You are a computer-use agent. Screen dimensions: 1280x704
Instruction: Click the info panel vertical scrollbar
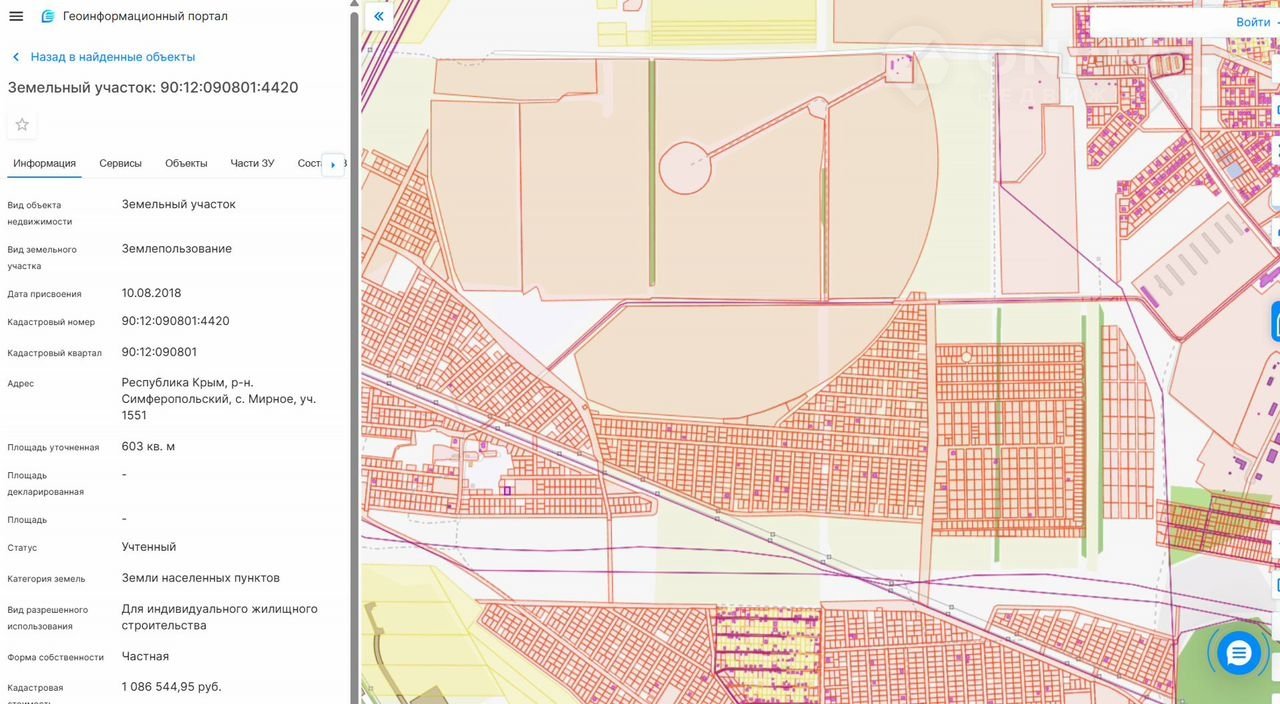pyautogui.click(x=354, y=300)
